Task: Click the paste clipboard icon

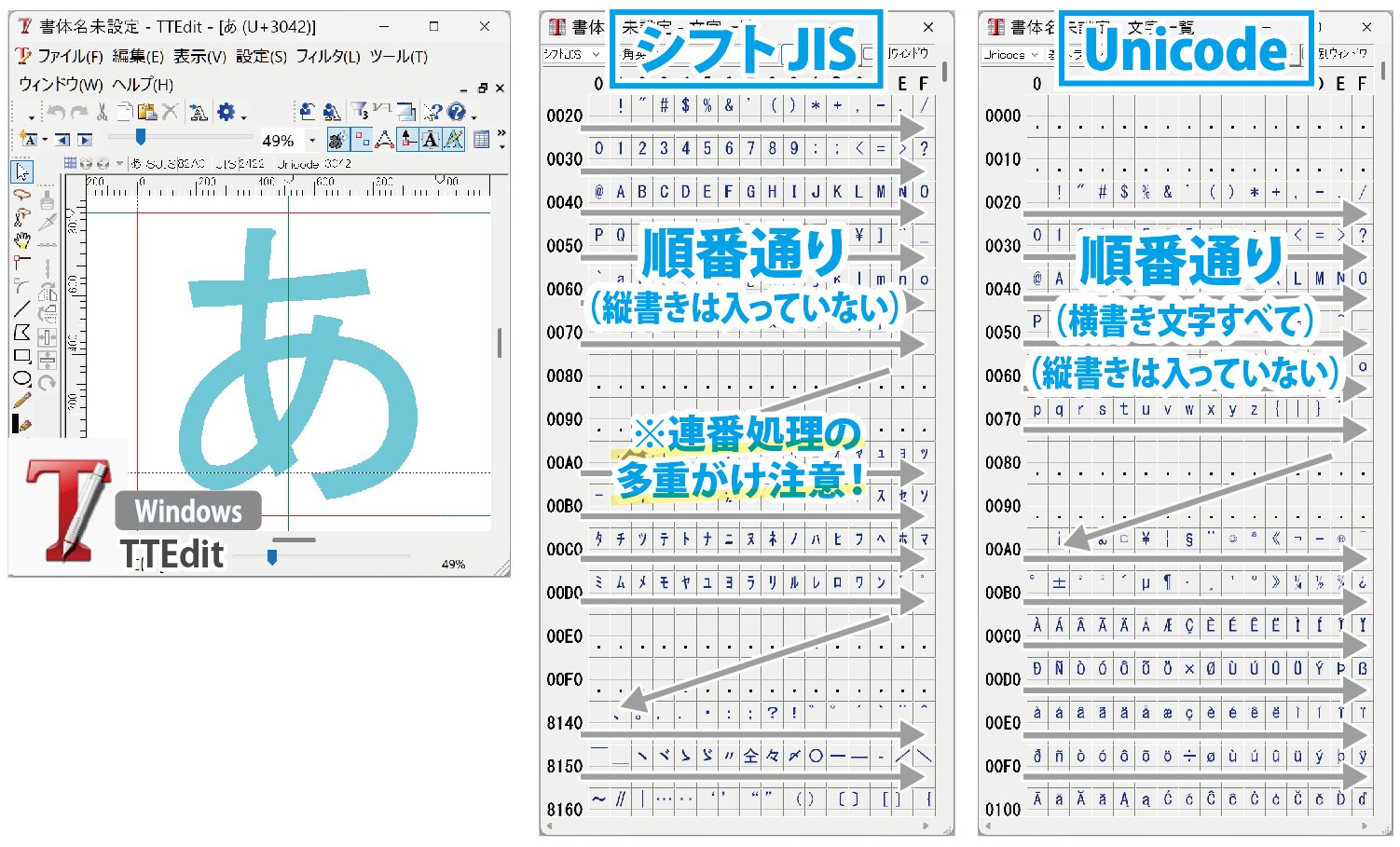Action: point(146,112)
